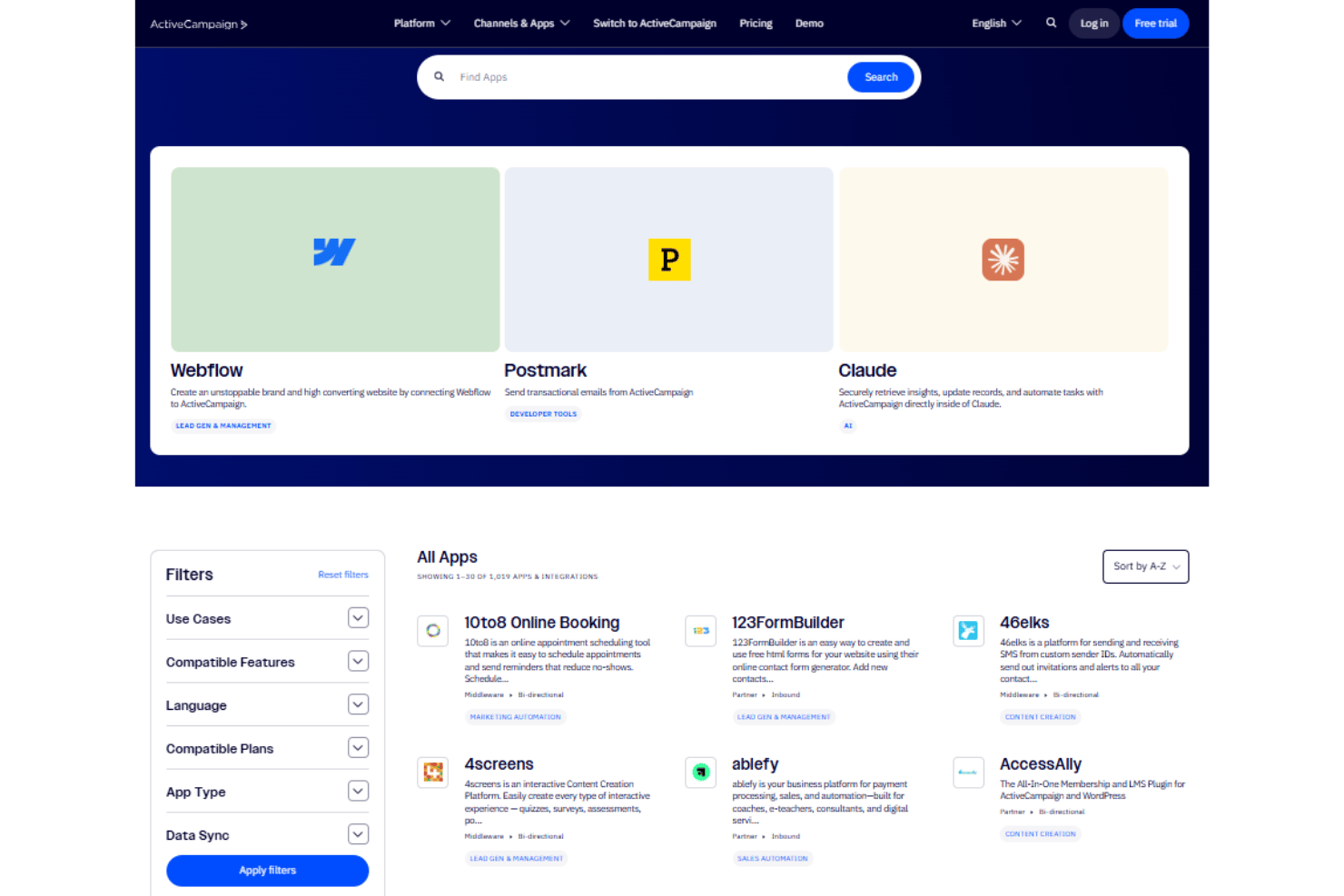Click the Filters heading
This screenshot has width=1344, height=896.
(x=189, y=575)
